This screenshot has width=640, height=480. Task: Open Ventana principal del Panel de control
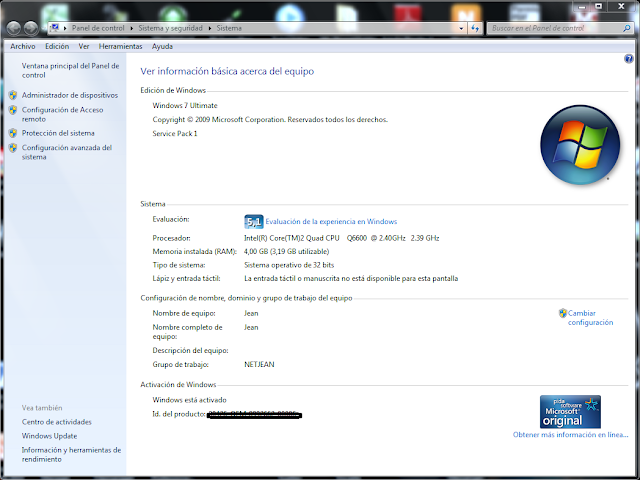70,70
